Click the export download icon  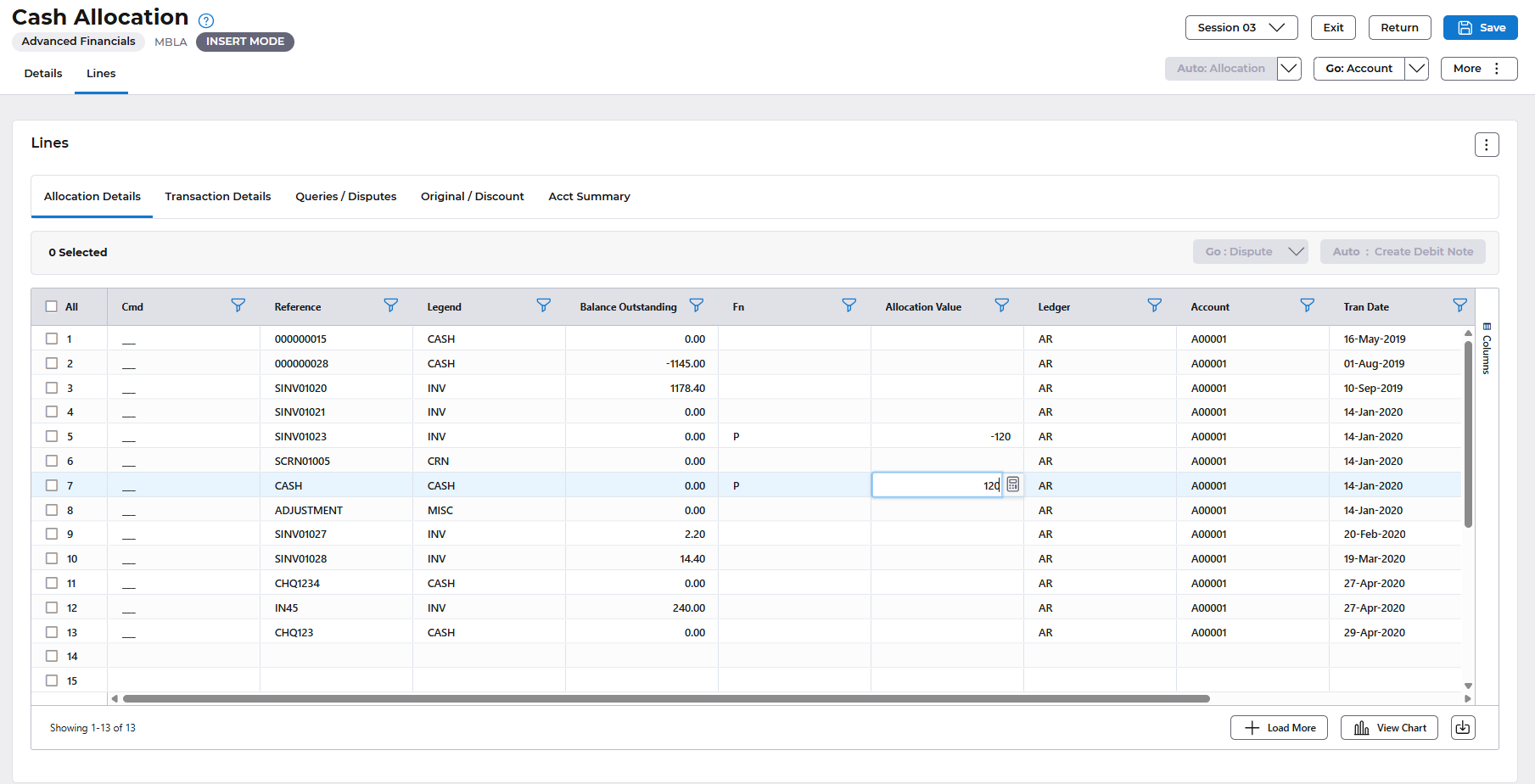click(1463, 728)
